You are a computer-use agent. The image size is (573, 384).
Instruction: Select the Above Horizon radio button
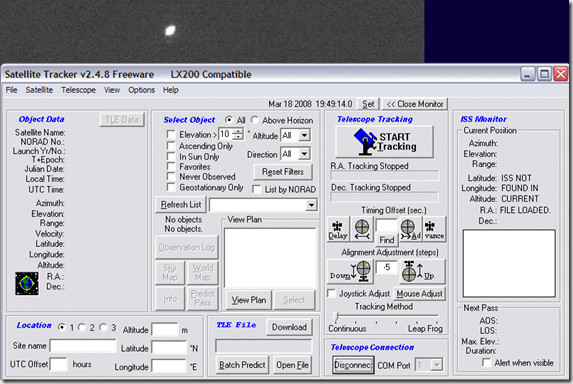(x=255, y=120)
